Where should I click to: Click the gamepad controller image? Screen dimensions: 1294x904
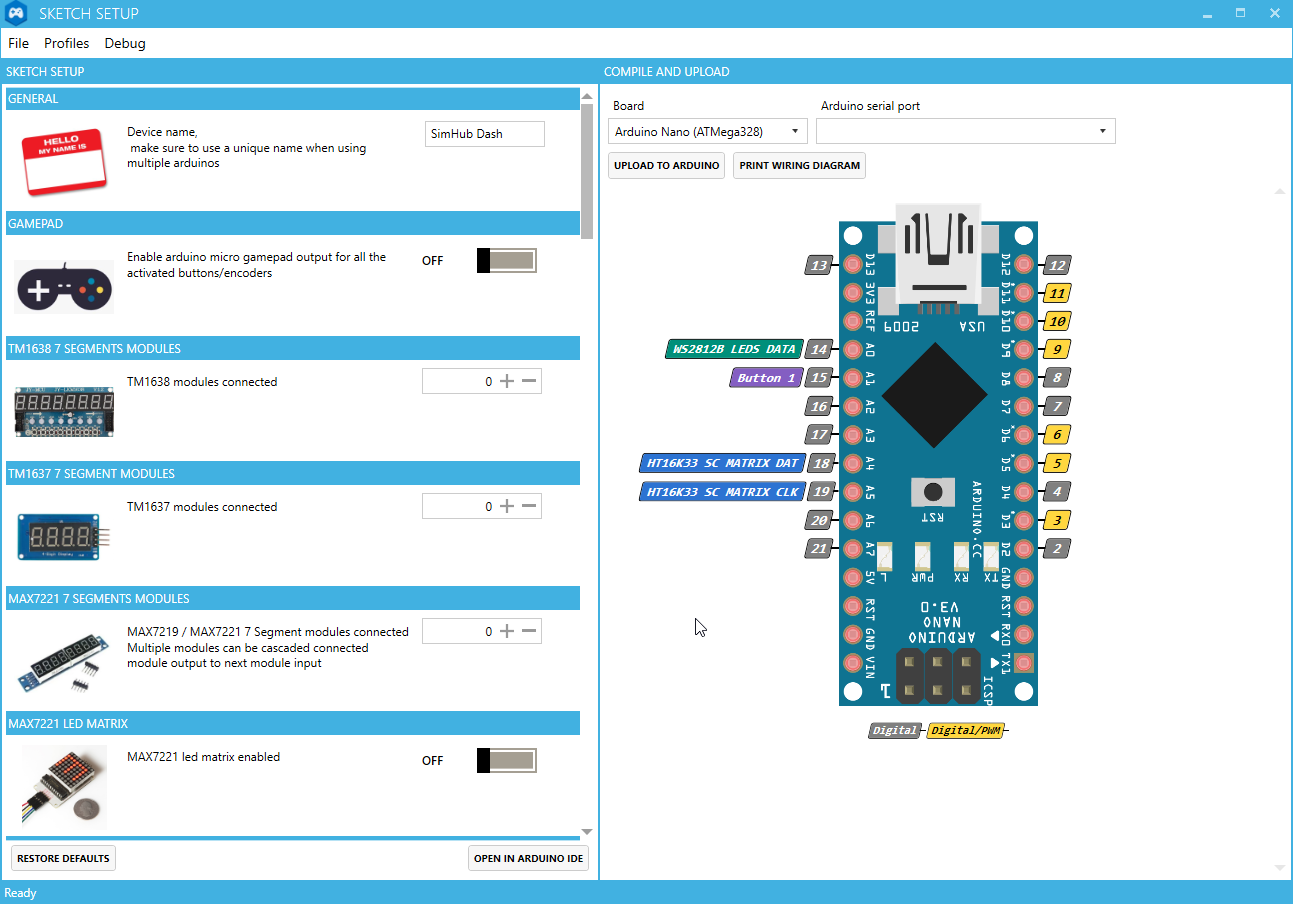(x=64, y=287)
